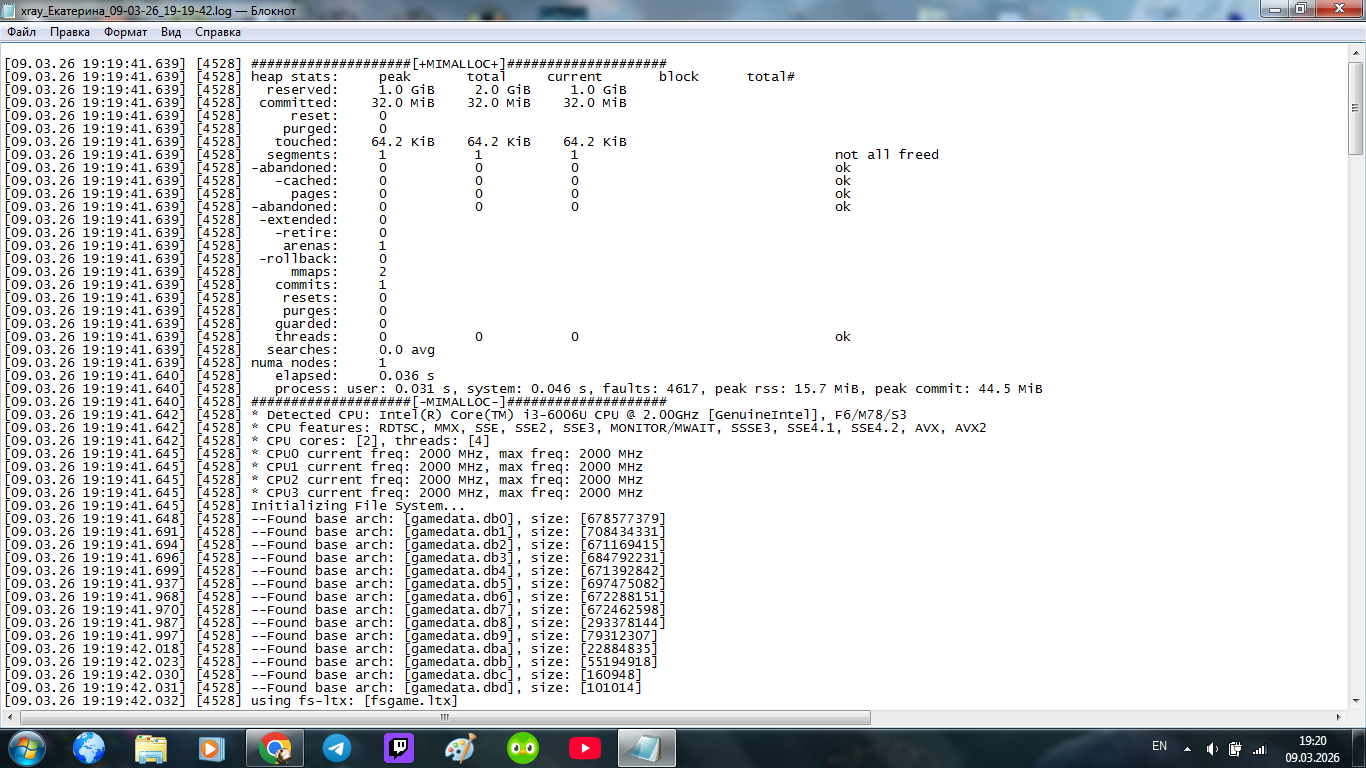Open Telegram from the taskbar
Screen dimensions: 1366x768
(337, 748)
